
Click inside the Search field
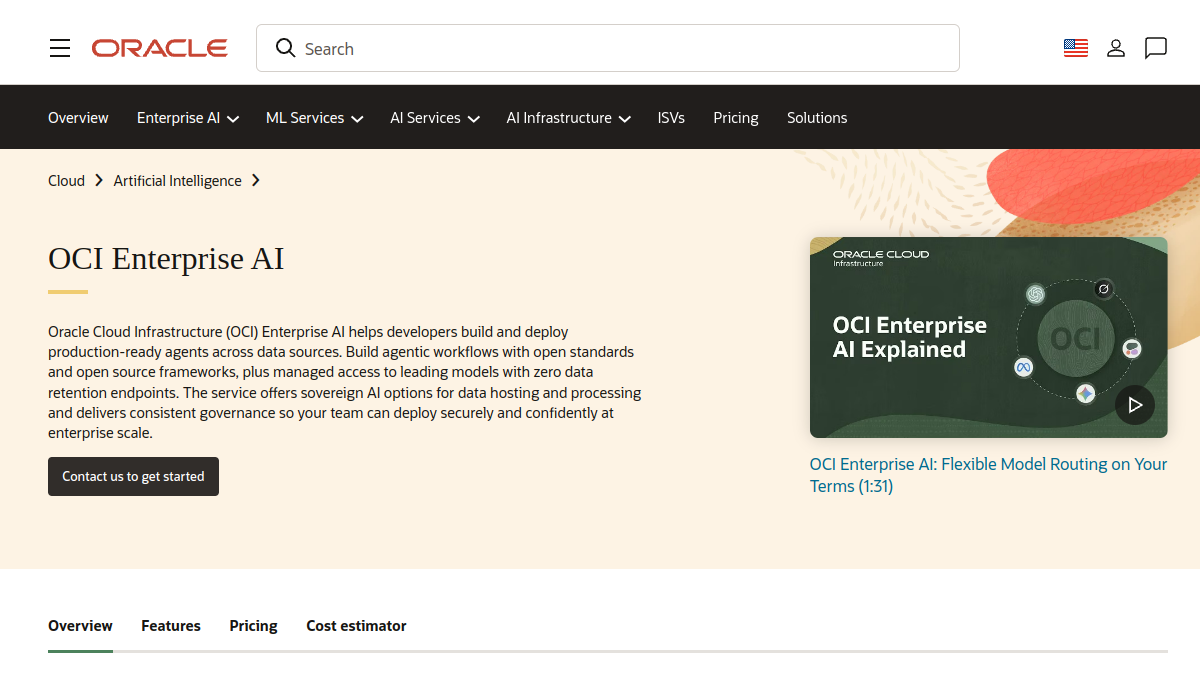click(x=608, y=48)
